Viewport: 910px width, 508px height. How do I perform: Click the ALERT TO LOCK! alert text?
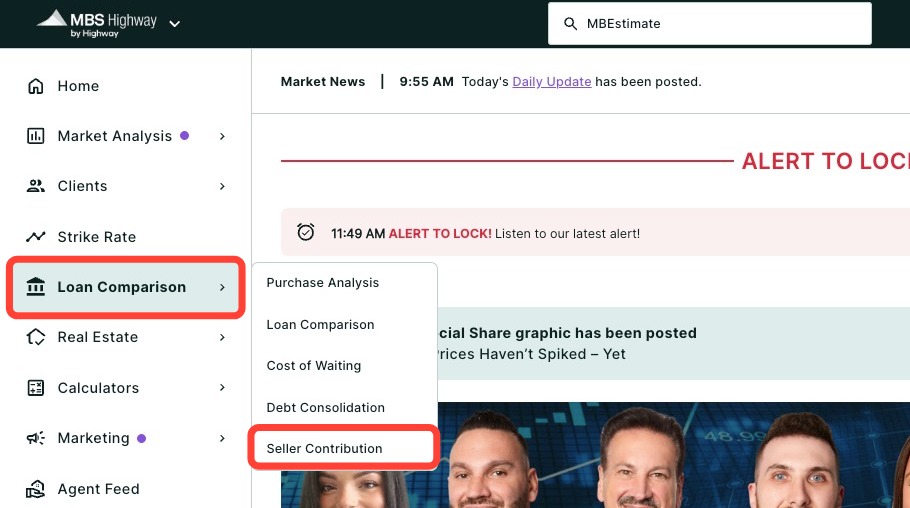(440, 233)
